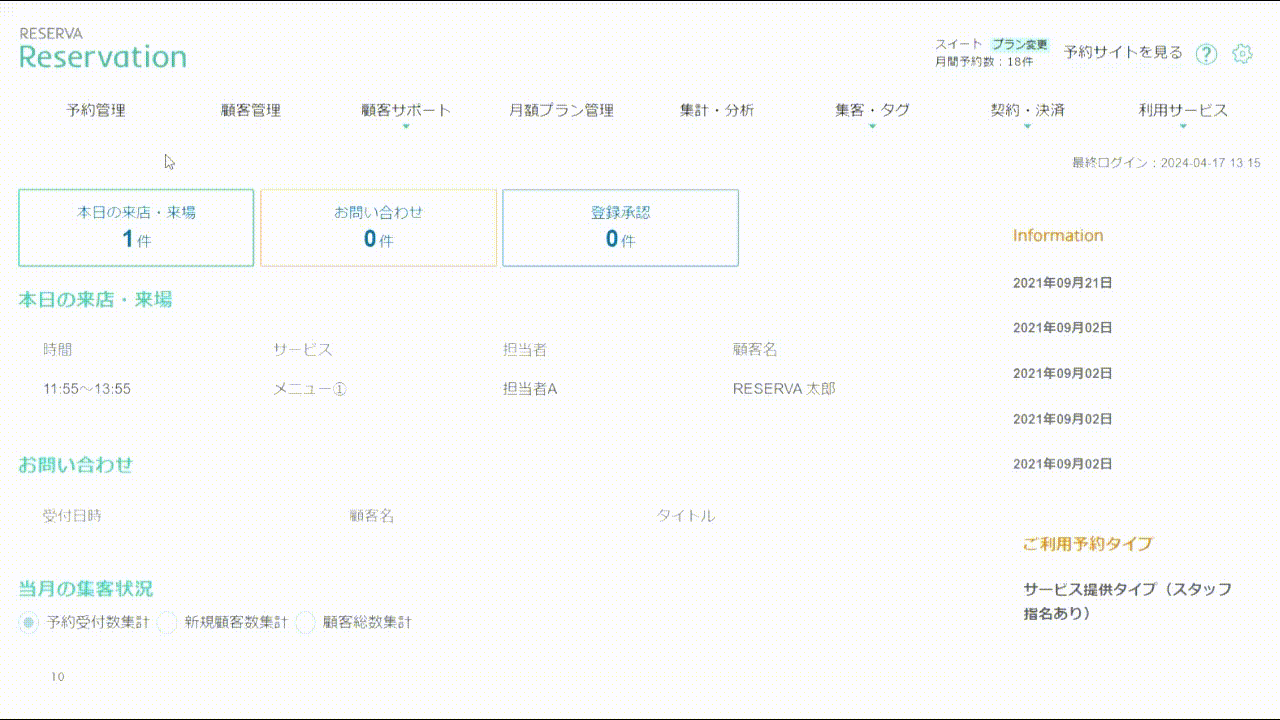Expand the 集客・タグ dropdown menu
1280x720 pixels.
coord(872,111)
